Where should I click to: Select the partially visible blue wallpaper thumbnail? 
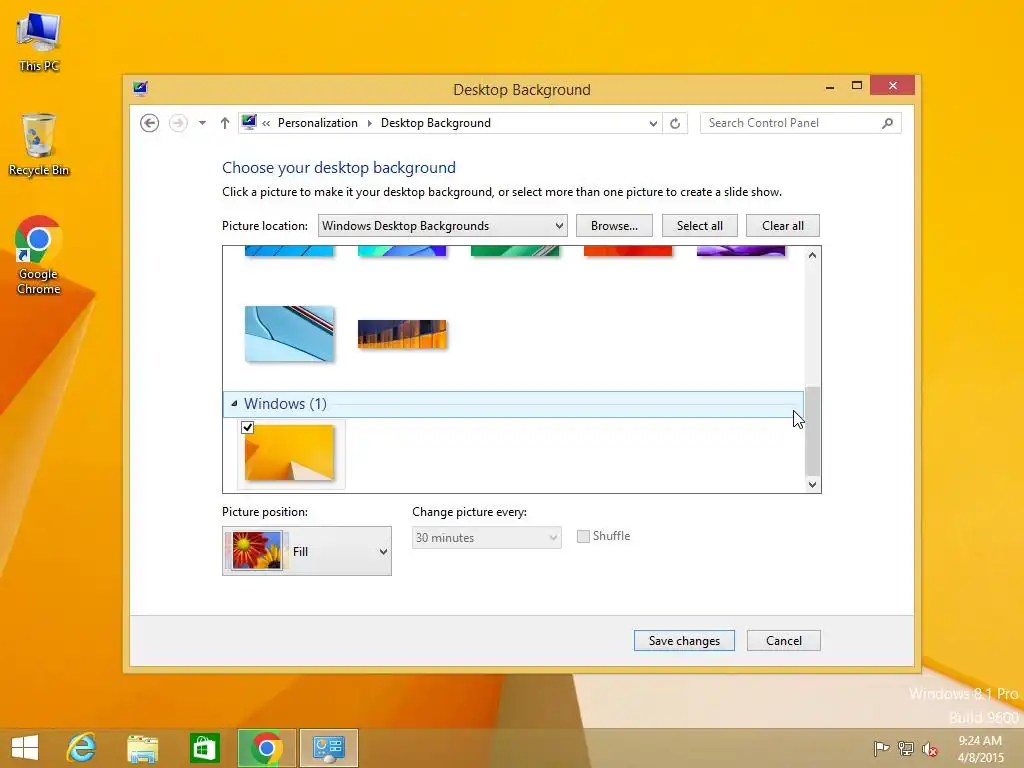click(289, 251)
